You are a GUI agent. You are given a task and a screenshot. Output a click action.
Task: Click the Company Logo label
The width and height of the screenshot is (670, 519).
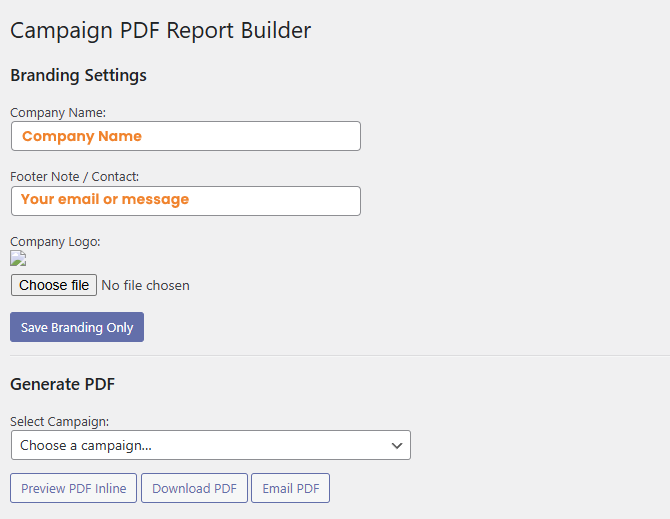click(x=55, y=241)
